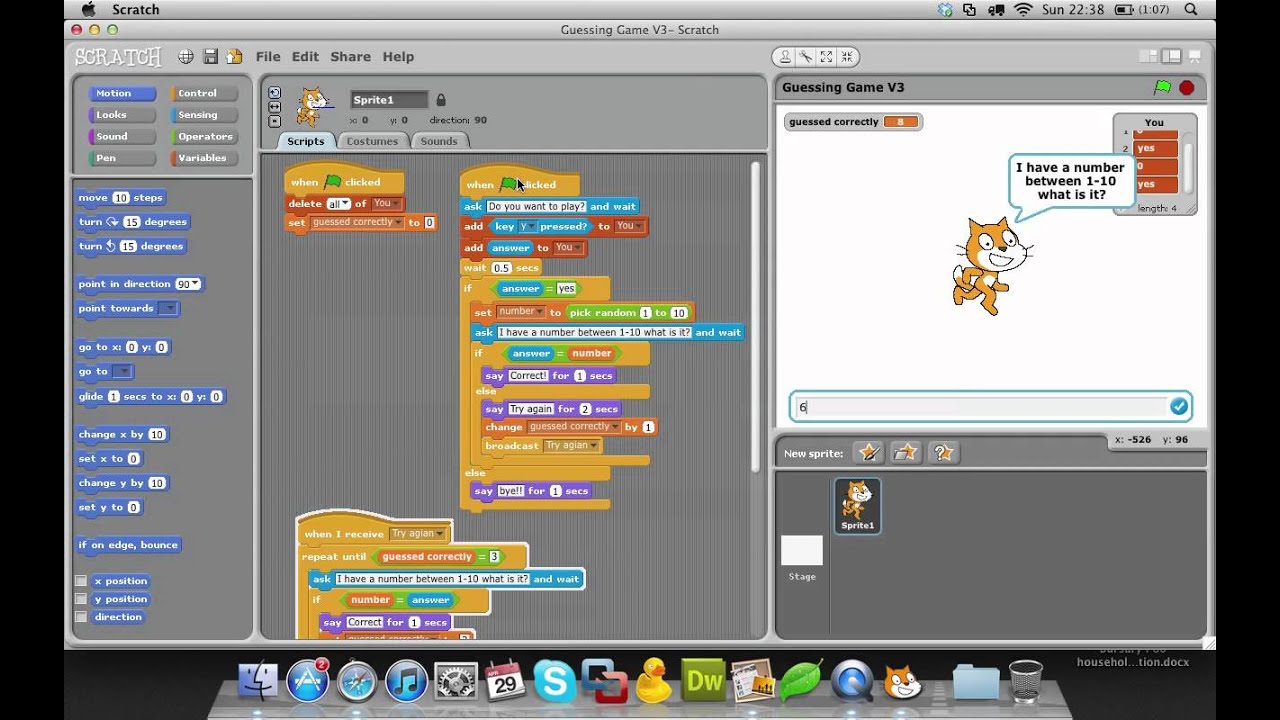The width and height of the screenshot is (1280, 720).
Task: Open the File menu
Action: click(268, 57)
